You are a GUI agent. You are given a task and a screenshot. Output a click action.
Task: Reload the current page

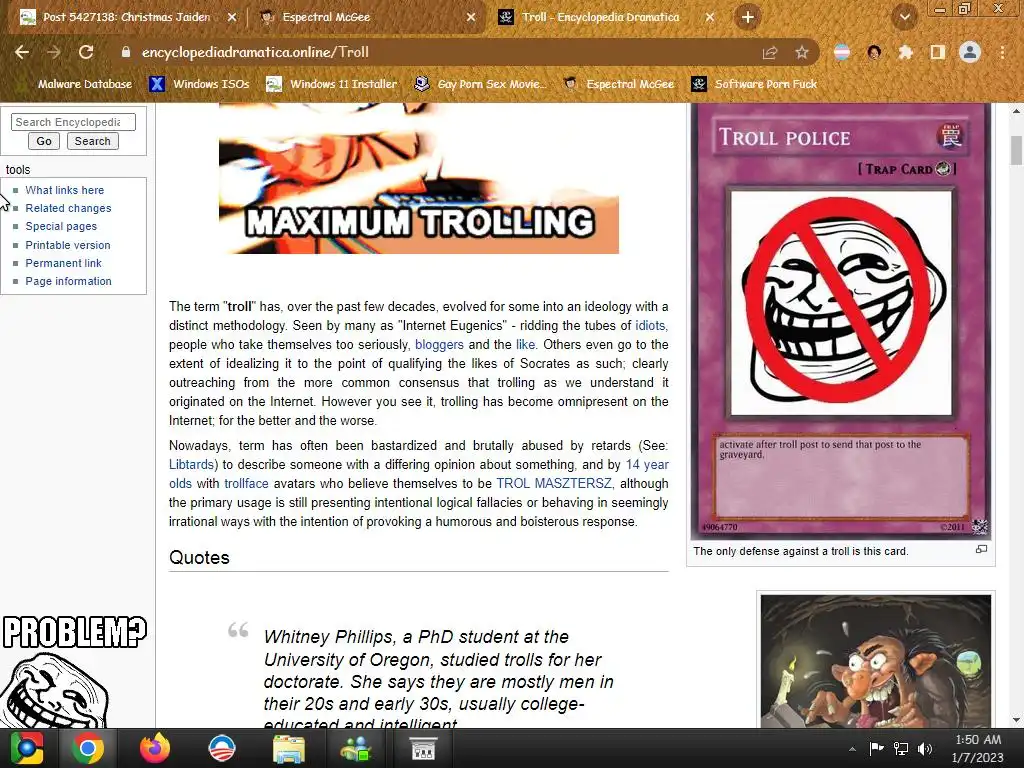tap(86, 52)
